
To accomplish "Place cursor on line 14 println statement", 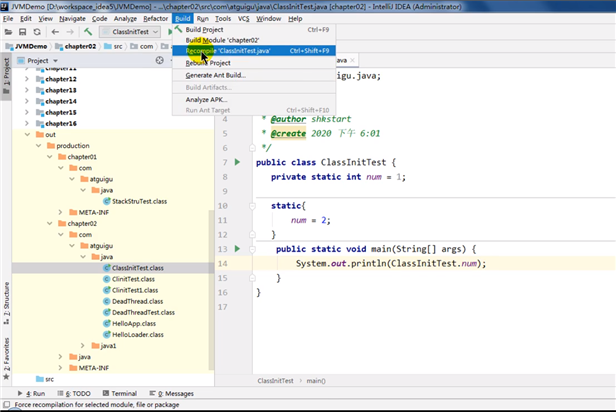I will click(390, 263).
